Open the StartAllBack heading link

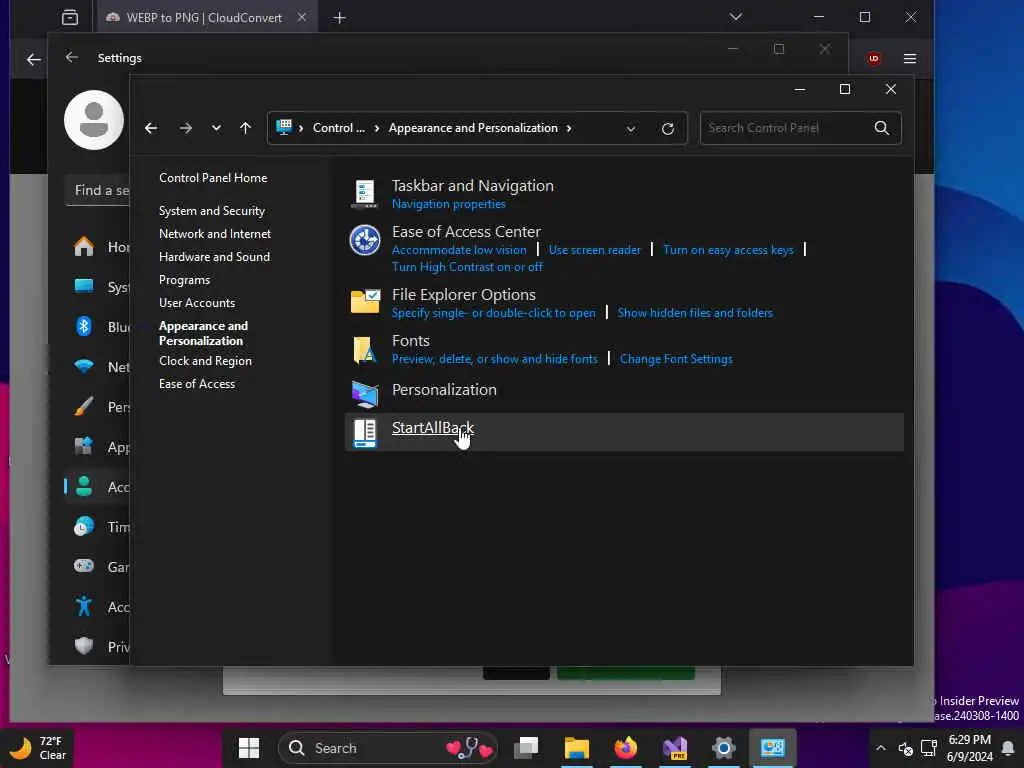[x=432, y=428]
